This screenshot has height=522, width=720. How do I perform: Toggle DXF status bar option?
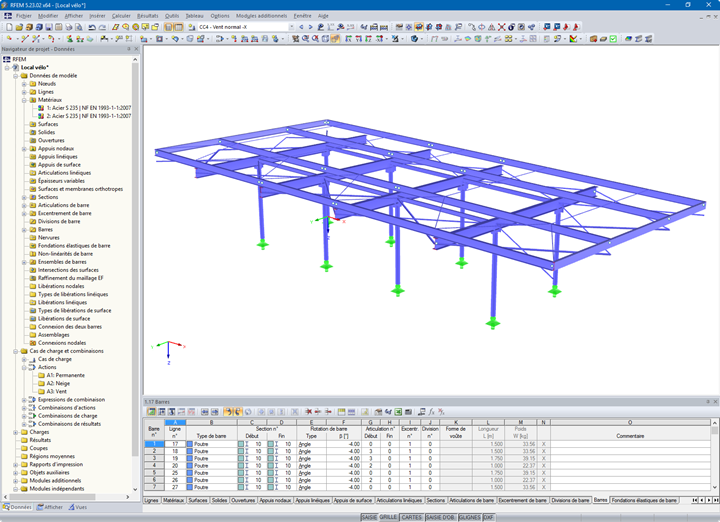489,517
